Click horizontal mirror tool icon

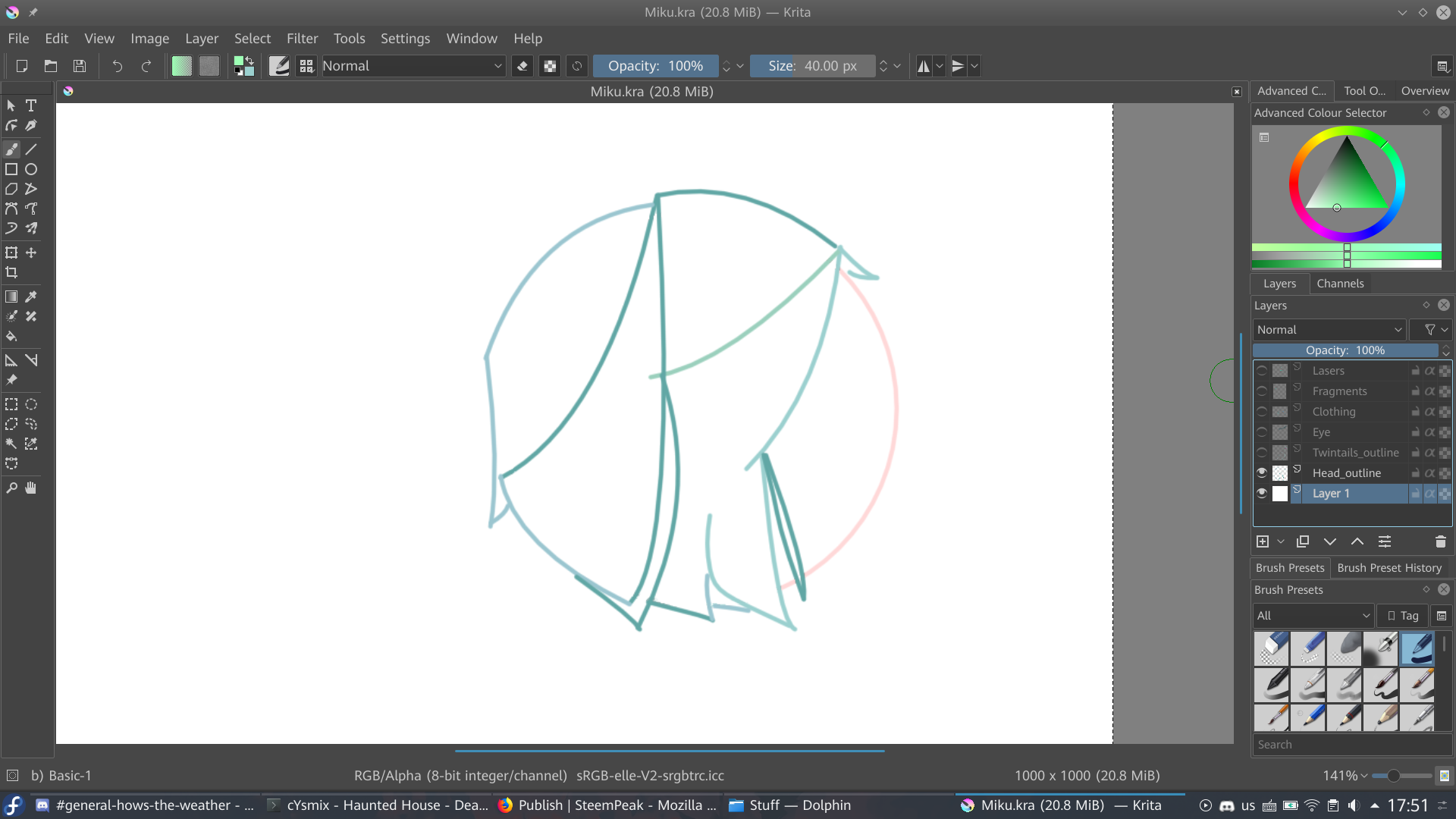tap(923, 66)
